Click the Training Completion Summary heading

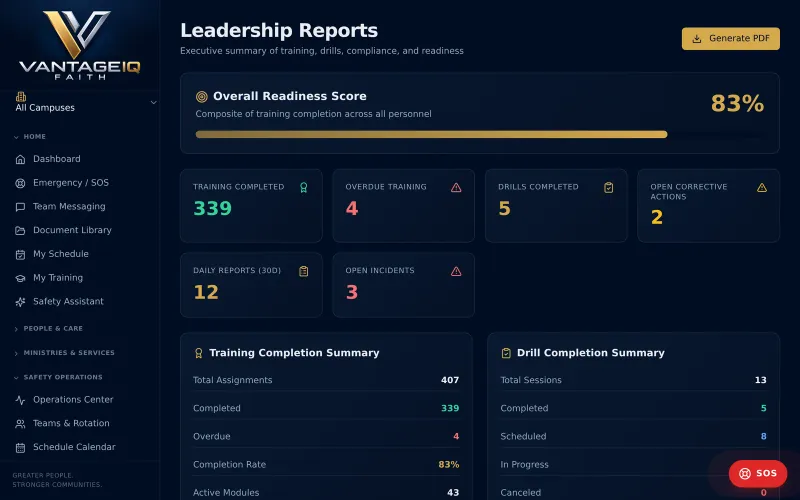(294, 353)
